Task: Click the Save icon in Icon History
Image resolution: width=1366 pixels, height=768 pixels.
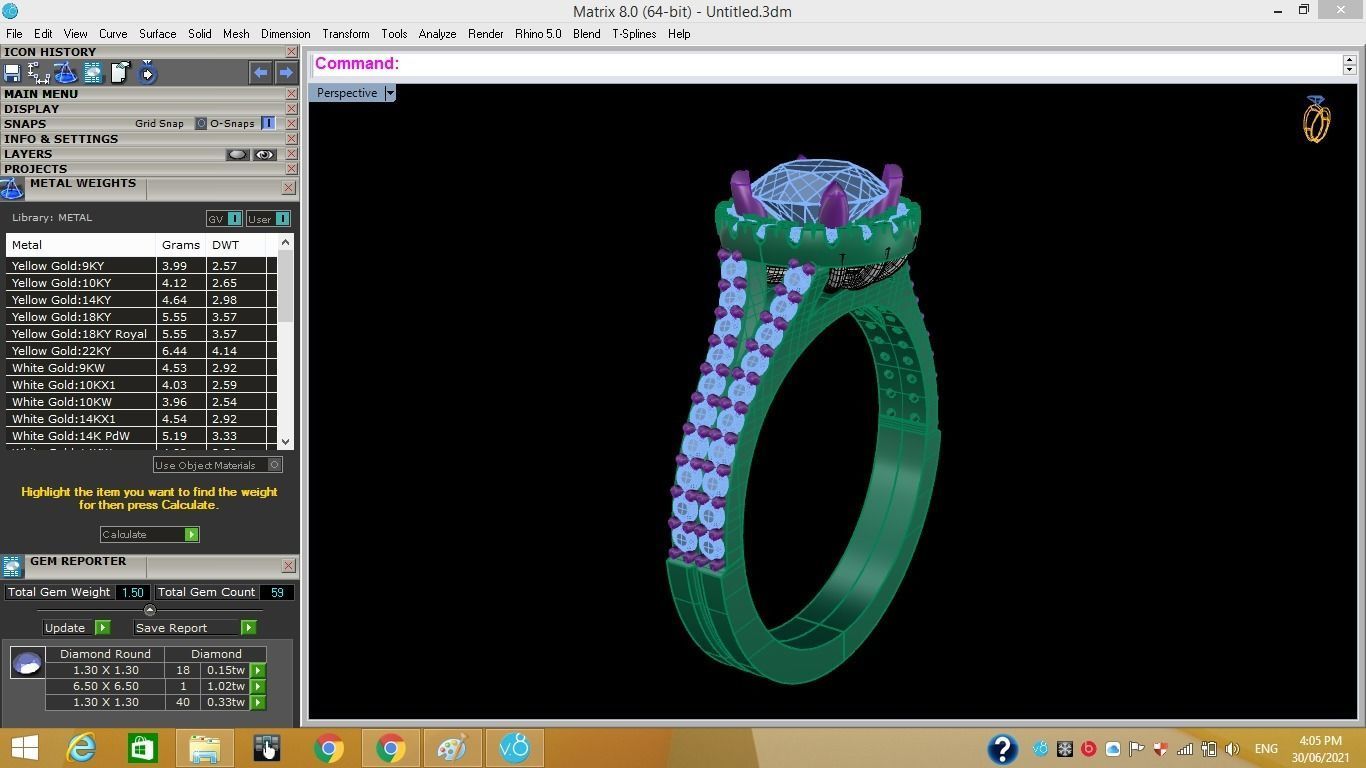Action: [12, 73]
